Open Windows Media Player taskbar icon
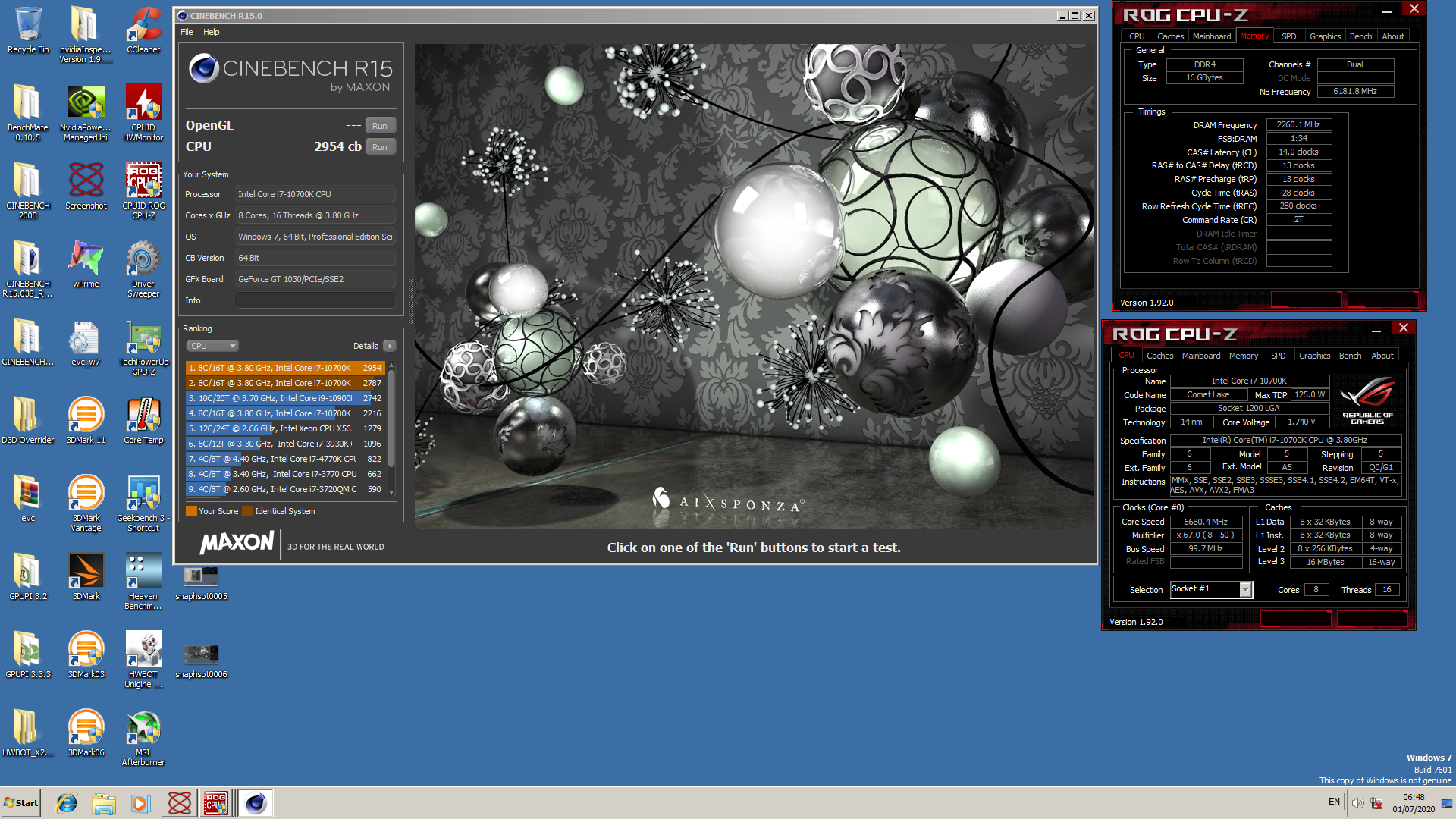The width and height of the screenshot is (1456, 819). [140, 803]
